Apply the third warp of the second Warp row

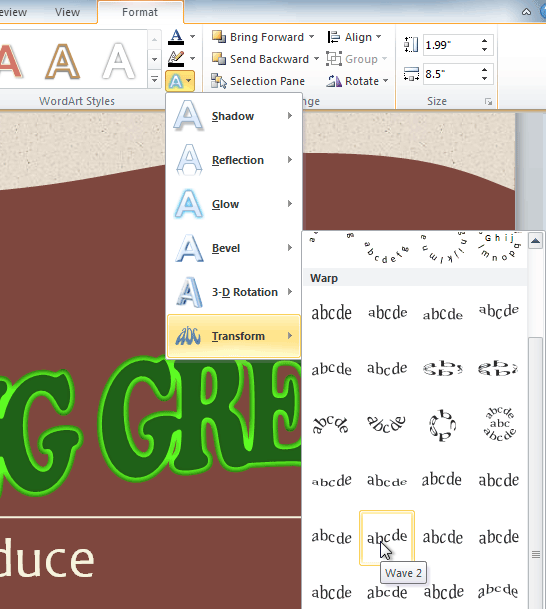pyautogui.click(x=443, y=368)
